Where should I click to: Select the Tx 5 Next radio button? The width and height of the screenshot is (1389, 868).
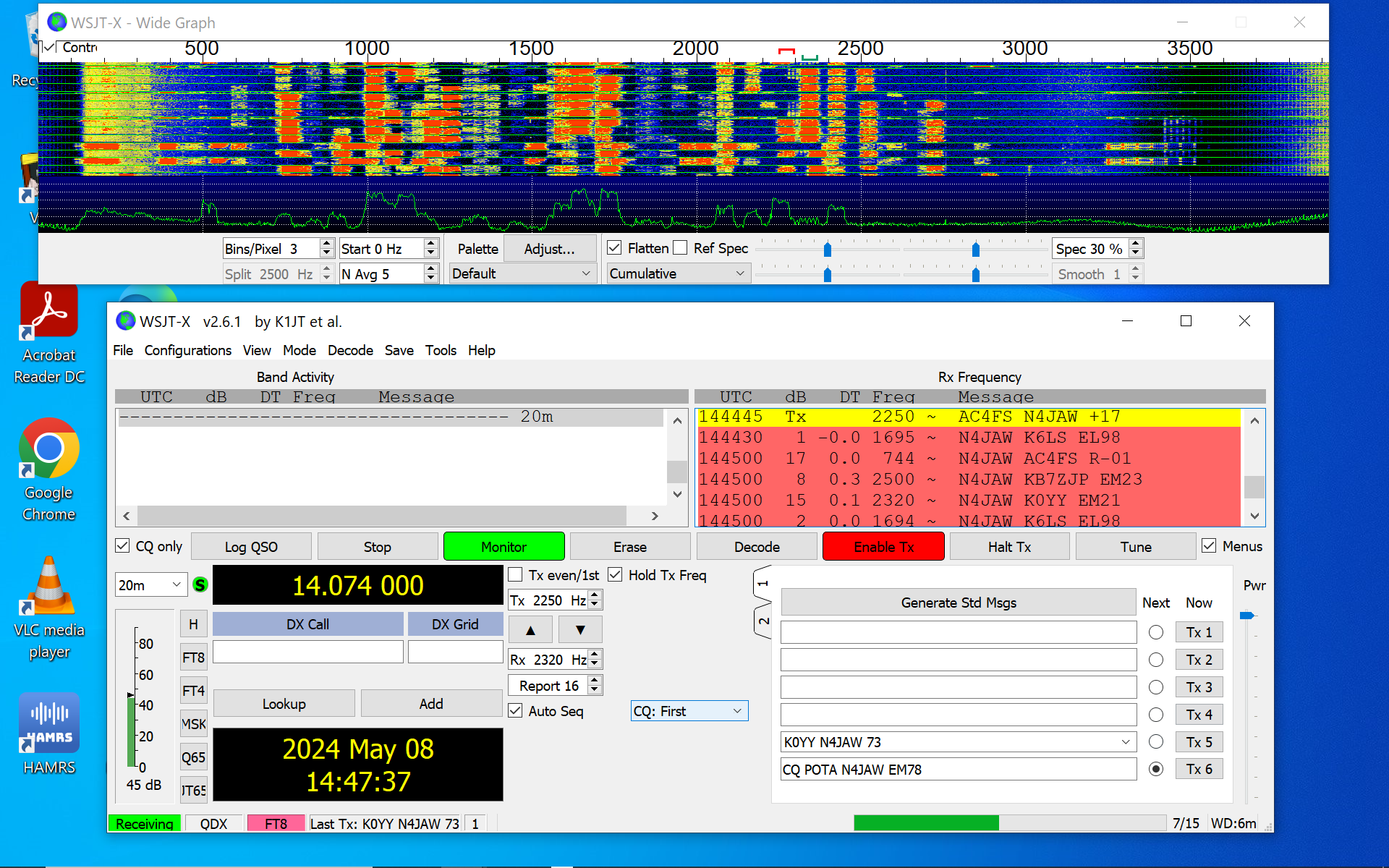pos(1156,742)
